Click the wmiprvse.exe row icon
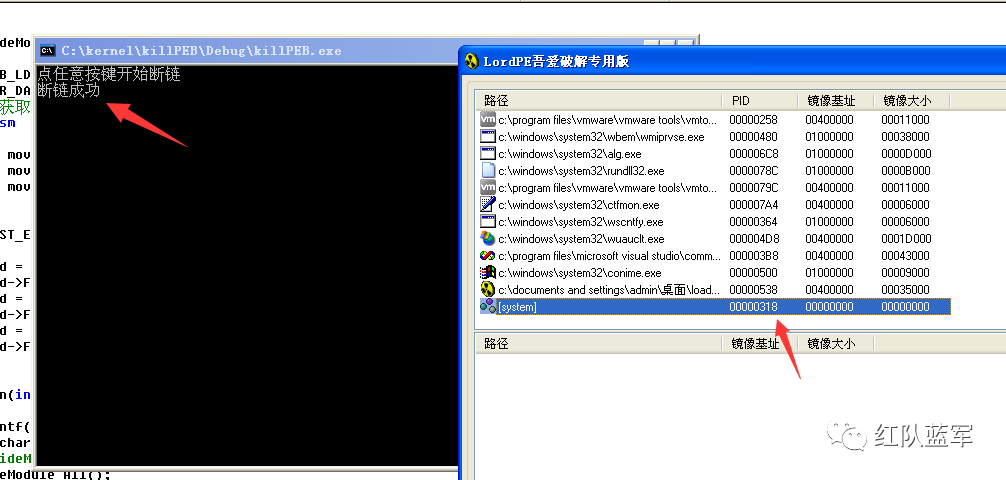1006x480 pixels. click(488, 137)
